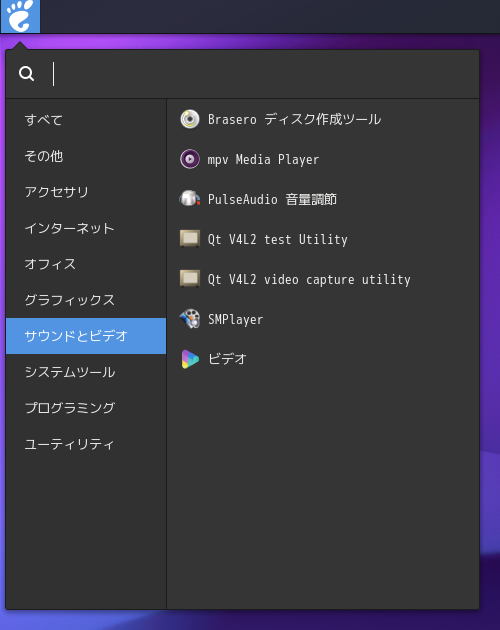Click the ビデオ colorful play icon
Screen dimensions: 500x630
(x=190, y=359)
